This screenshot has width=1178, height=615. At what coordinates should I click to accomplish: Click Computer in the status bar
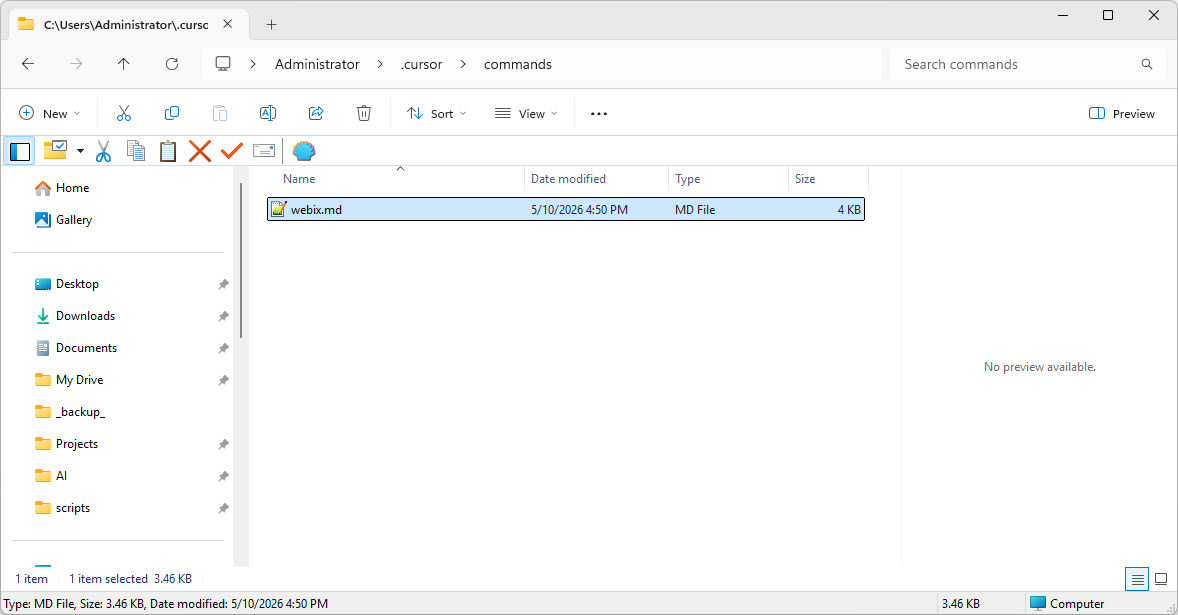1067,604
